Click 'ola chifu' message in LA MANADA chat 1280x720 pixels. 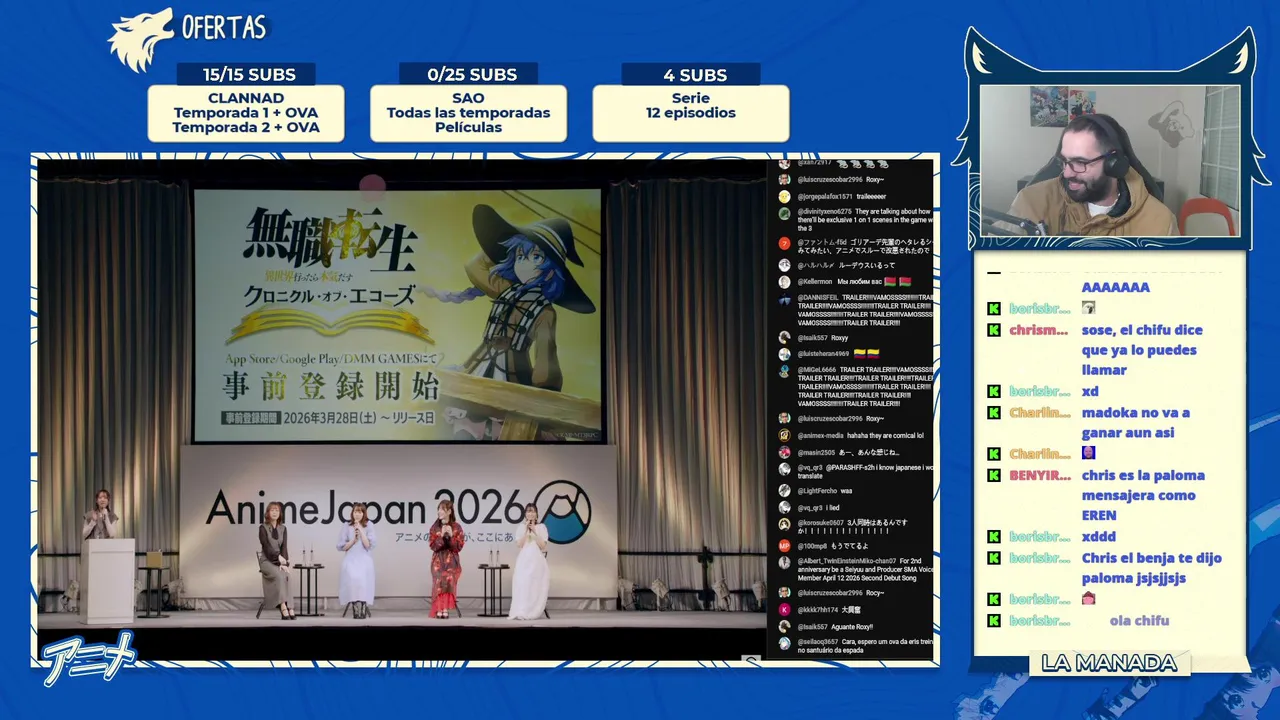(x=1139, y=620)
